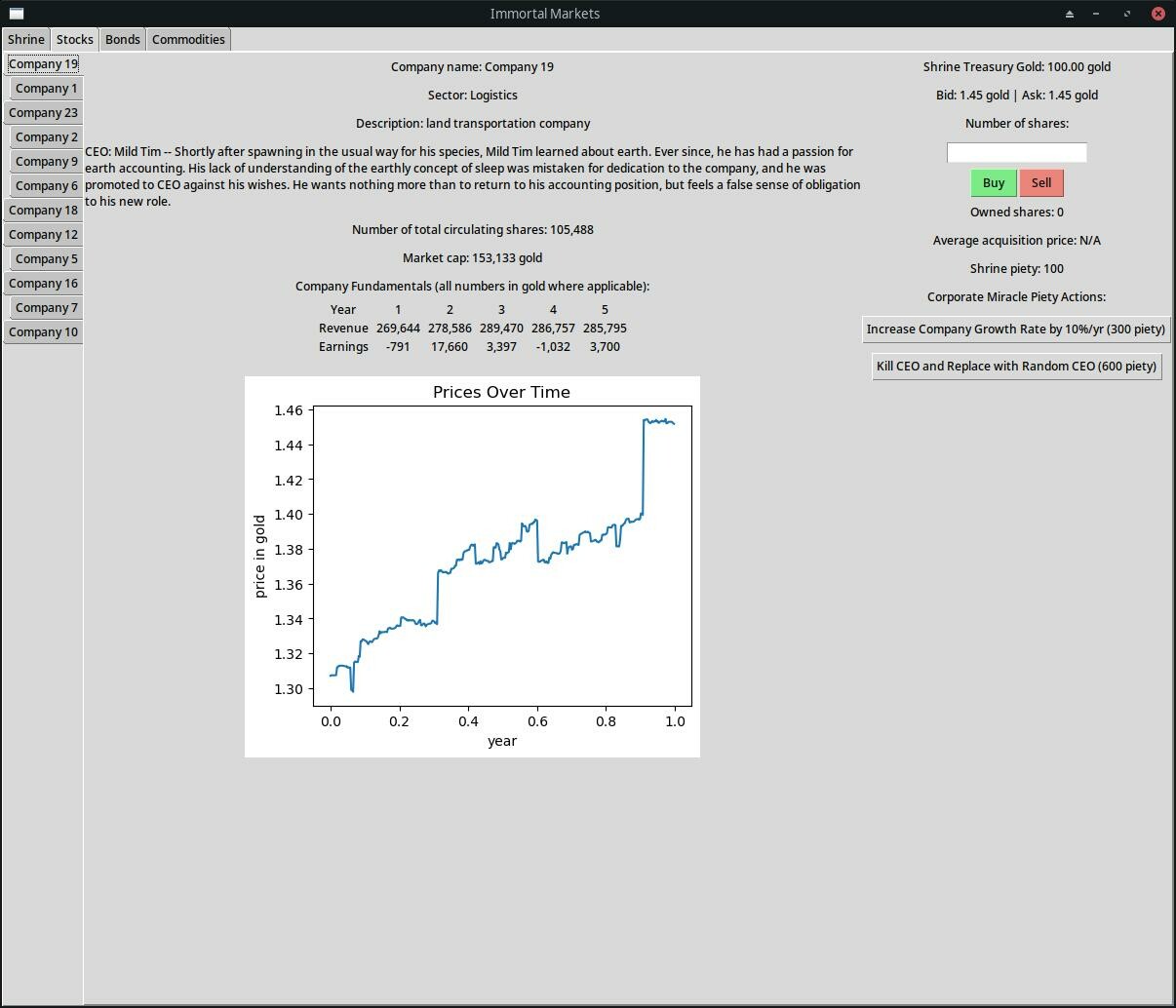1176x1008 pixels.
Task: Maximize window with the resize icon
Action: click(x=1128, y=14)
